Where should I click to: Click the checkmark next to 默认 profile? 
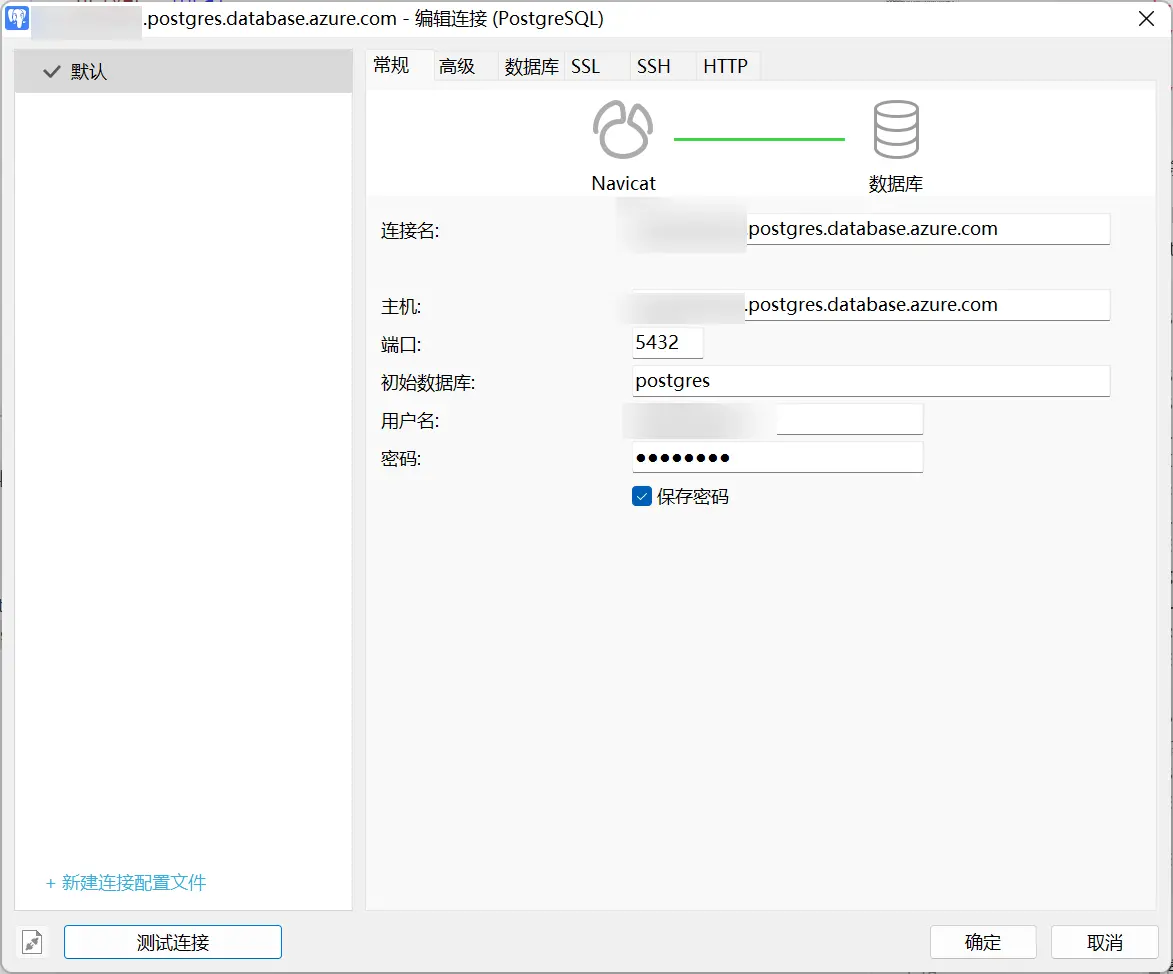coord(52,72)
